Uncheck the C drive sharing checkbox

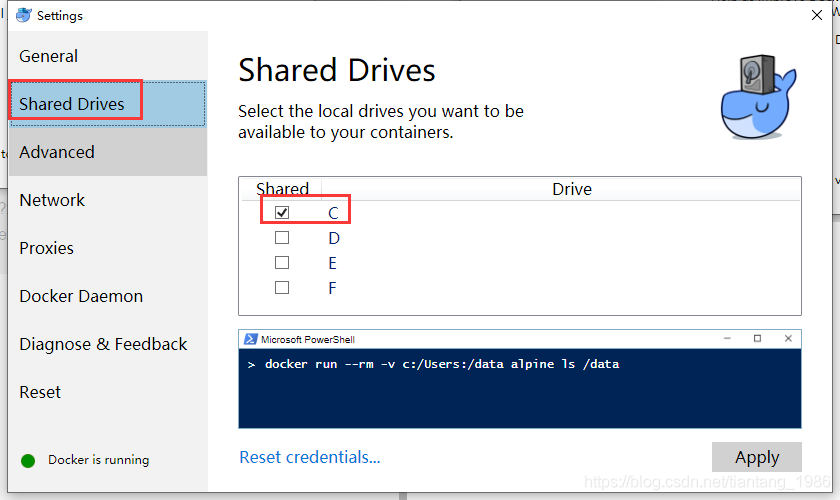pos(282,213)
